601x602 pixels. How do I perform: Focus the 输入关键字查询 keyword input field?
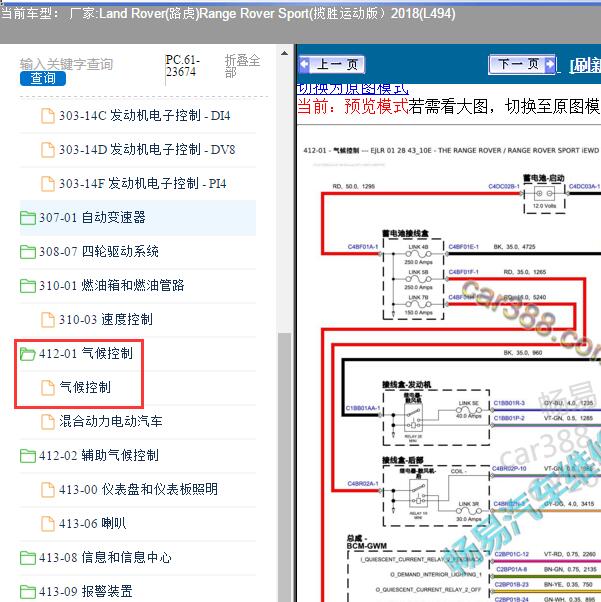(66, 64)
